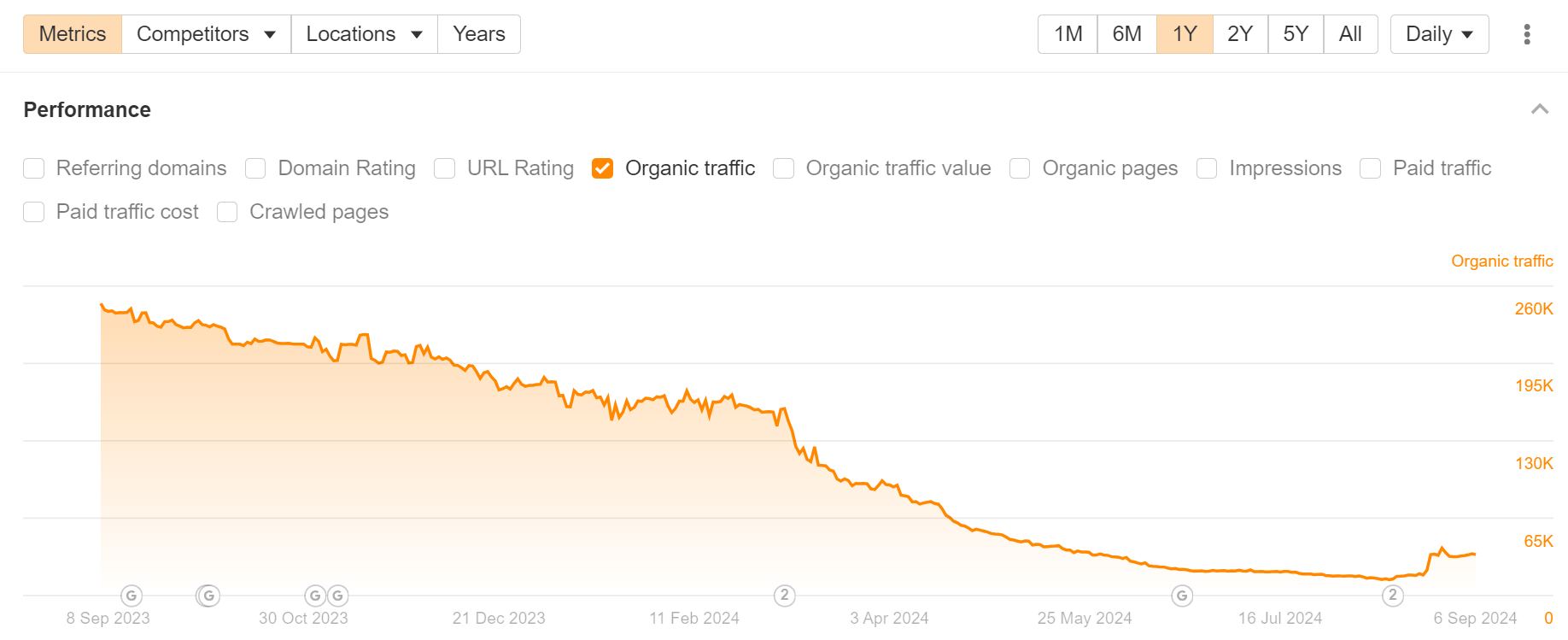The height and width of the screenshot is (640, 1568).
Task: Switch to the Metrics tab
Action: pos(73,34)
